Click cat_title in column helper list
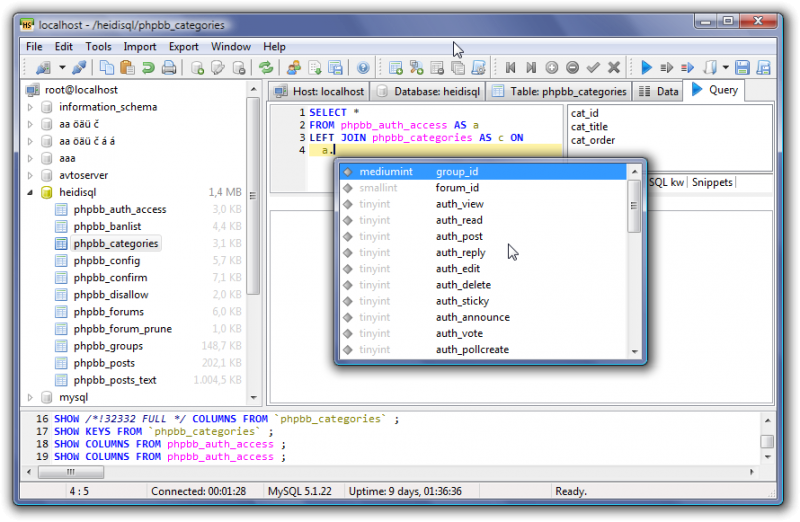This screenshot has height=522, width=800. pyautogui.click(x=589, y=127)
